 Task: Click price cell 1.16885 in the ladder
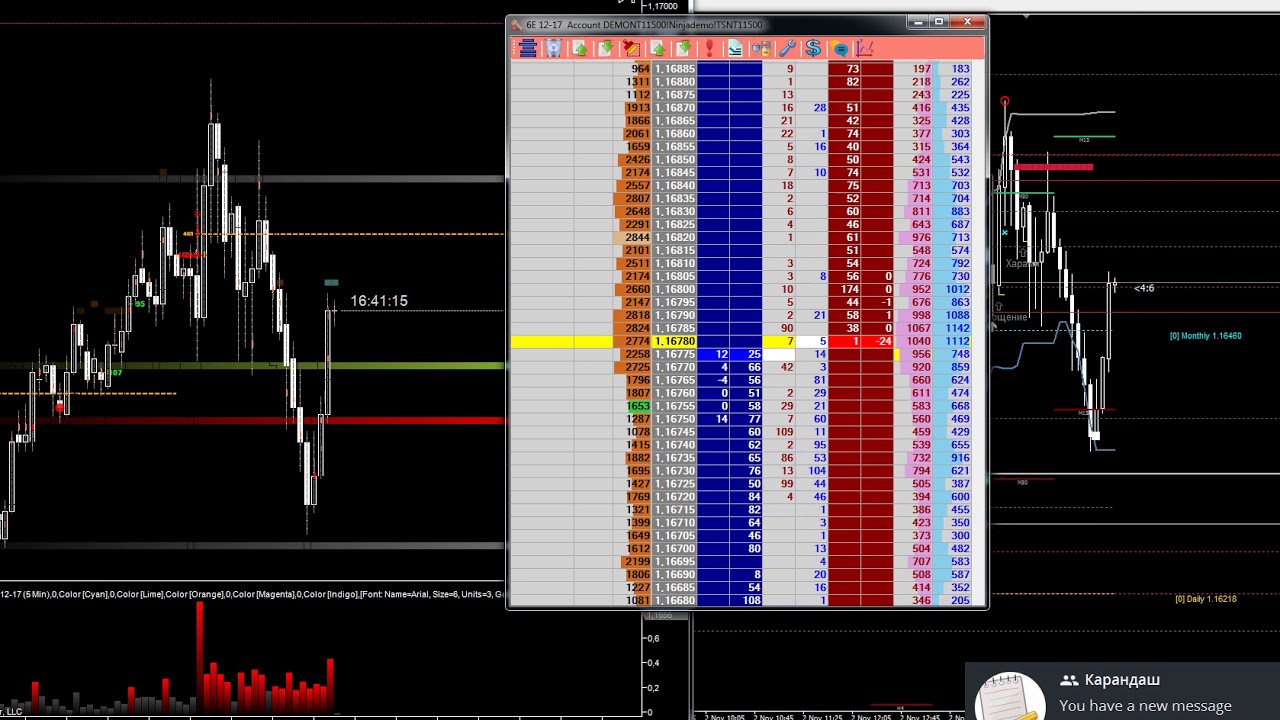tap(675, 69)
